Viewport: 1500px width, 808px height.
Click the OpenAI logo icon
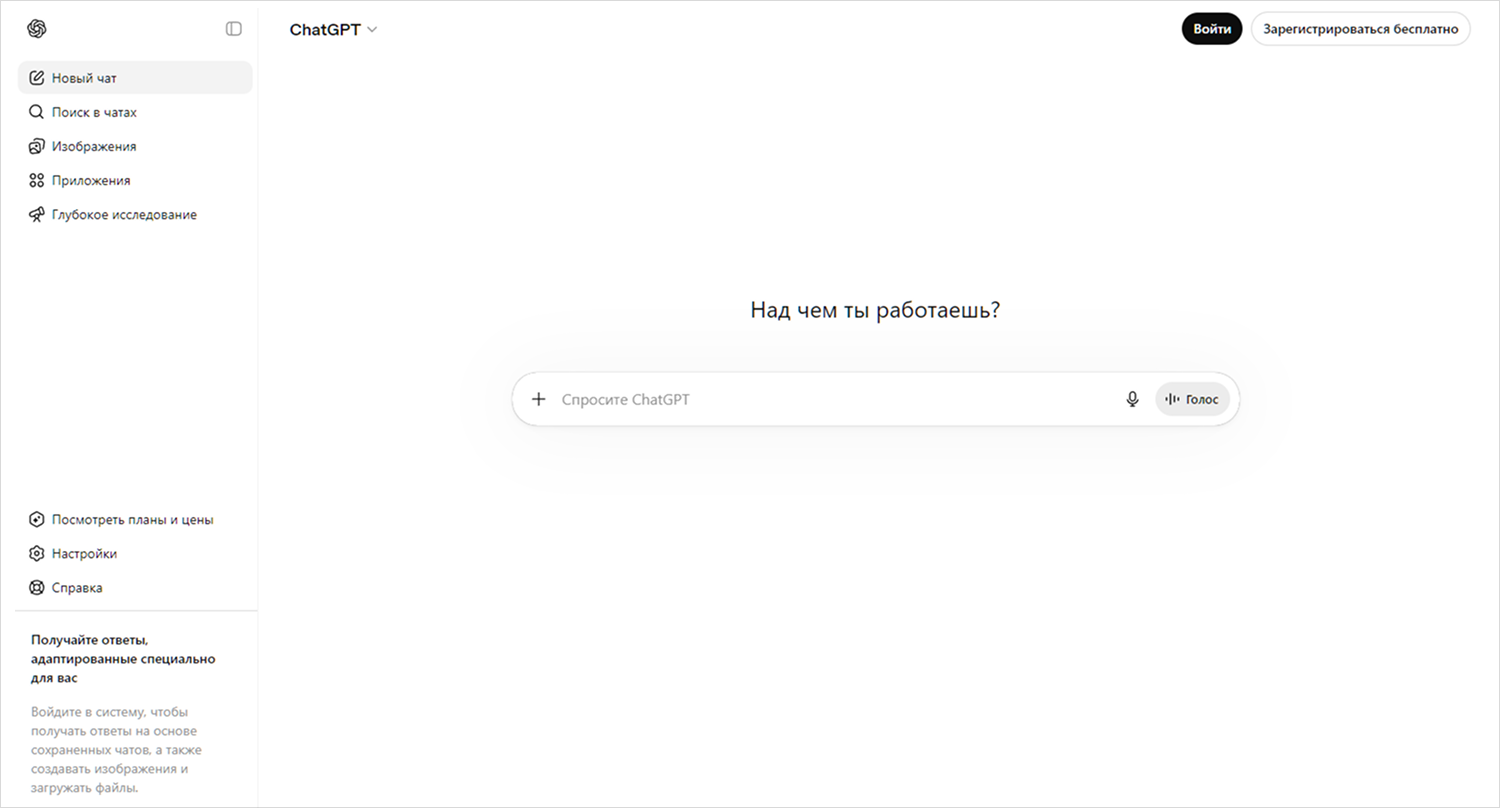[x=37, y=29]
